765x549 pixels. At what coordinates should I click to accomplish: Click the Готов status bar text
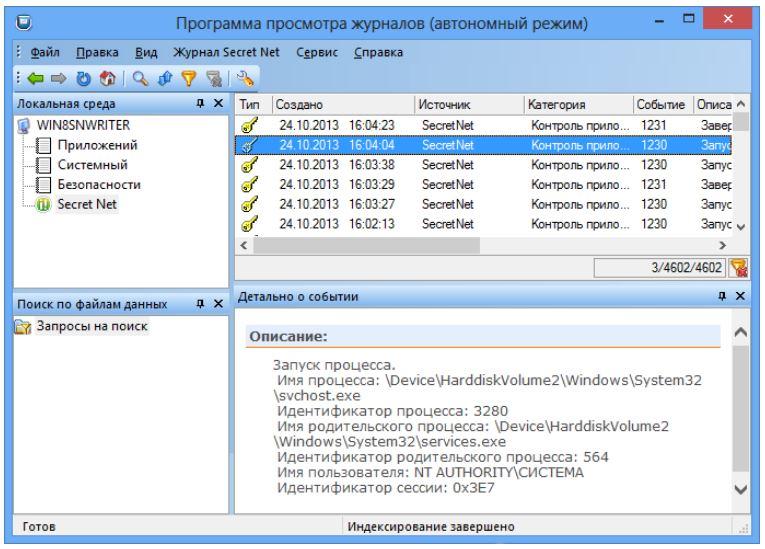click(x=39, y=527)
